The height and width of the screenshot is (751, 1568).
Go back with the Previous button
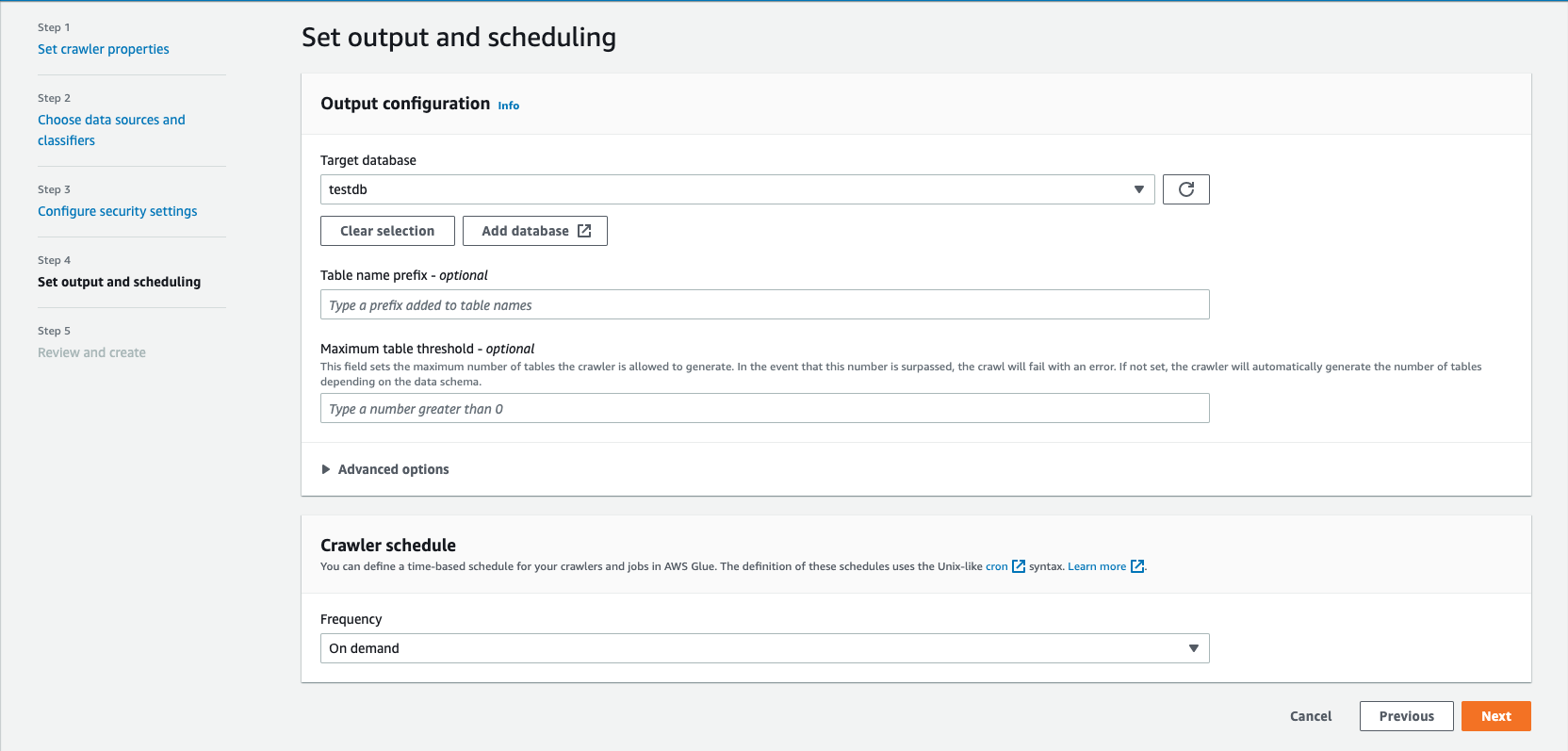click(1406, 716)
